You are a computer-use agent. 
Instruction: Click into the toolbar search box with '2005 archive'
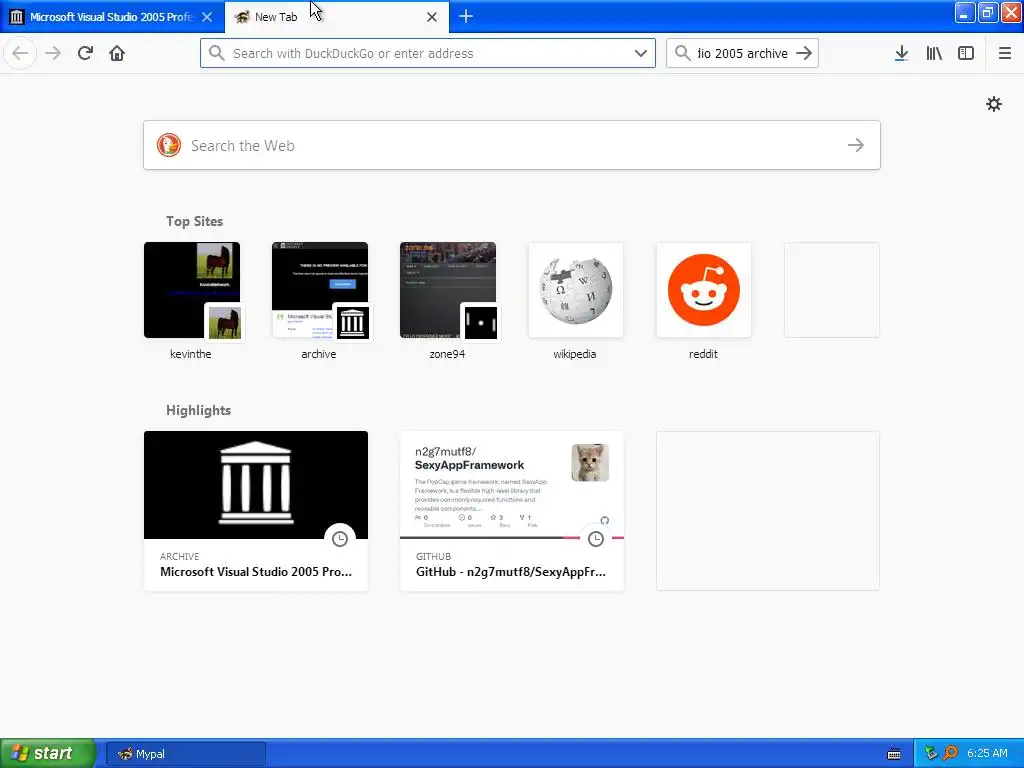[741, 54]
